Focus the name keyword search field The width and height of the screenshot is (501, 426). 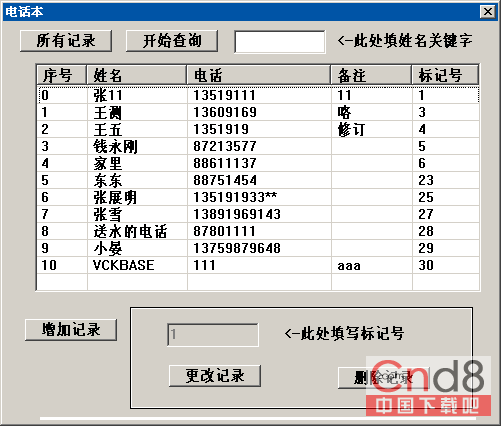[x=280, y=42]
